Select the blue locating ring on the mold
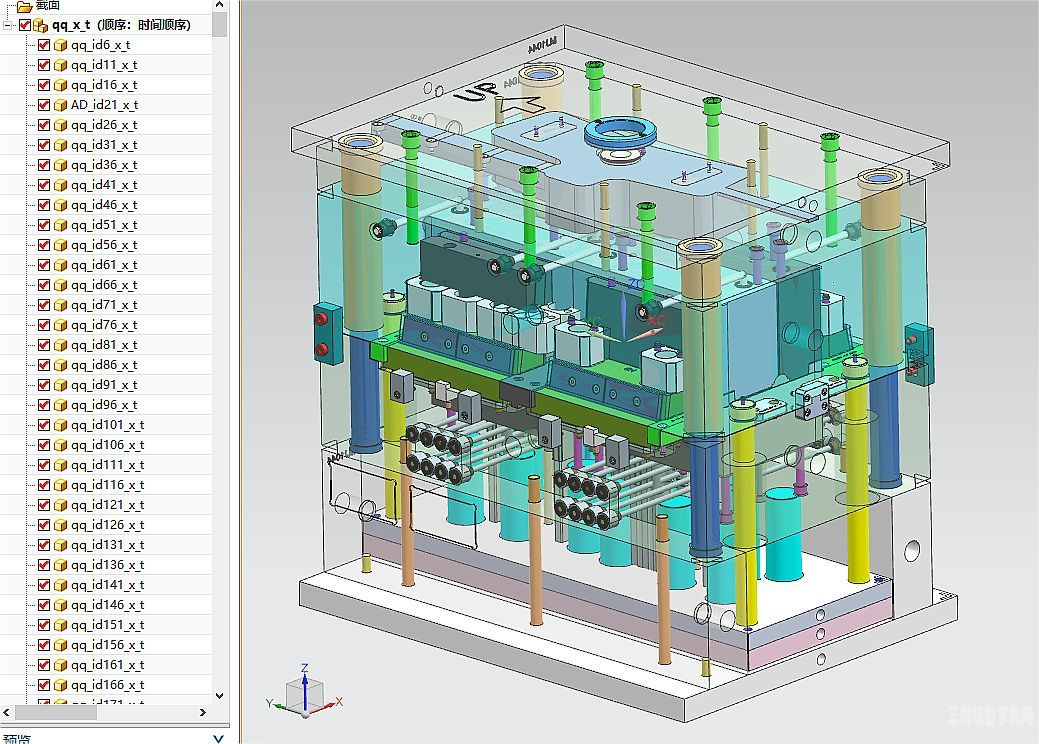1039x744 pixels. click(621, 133)
